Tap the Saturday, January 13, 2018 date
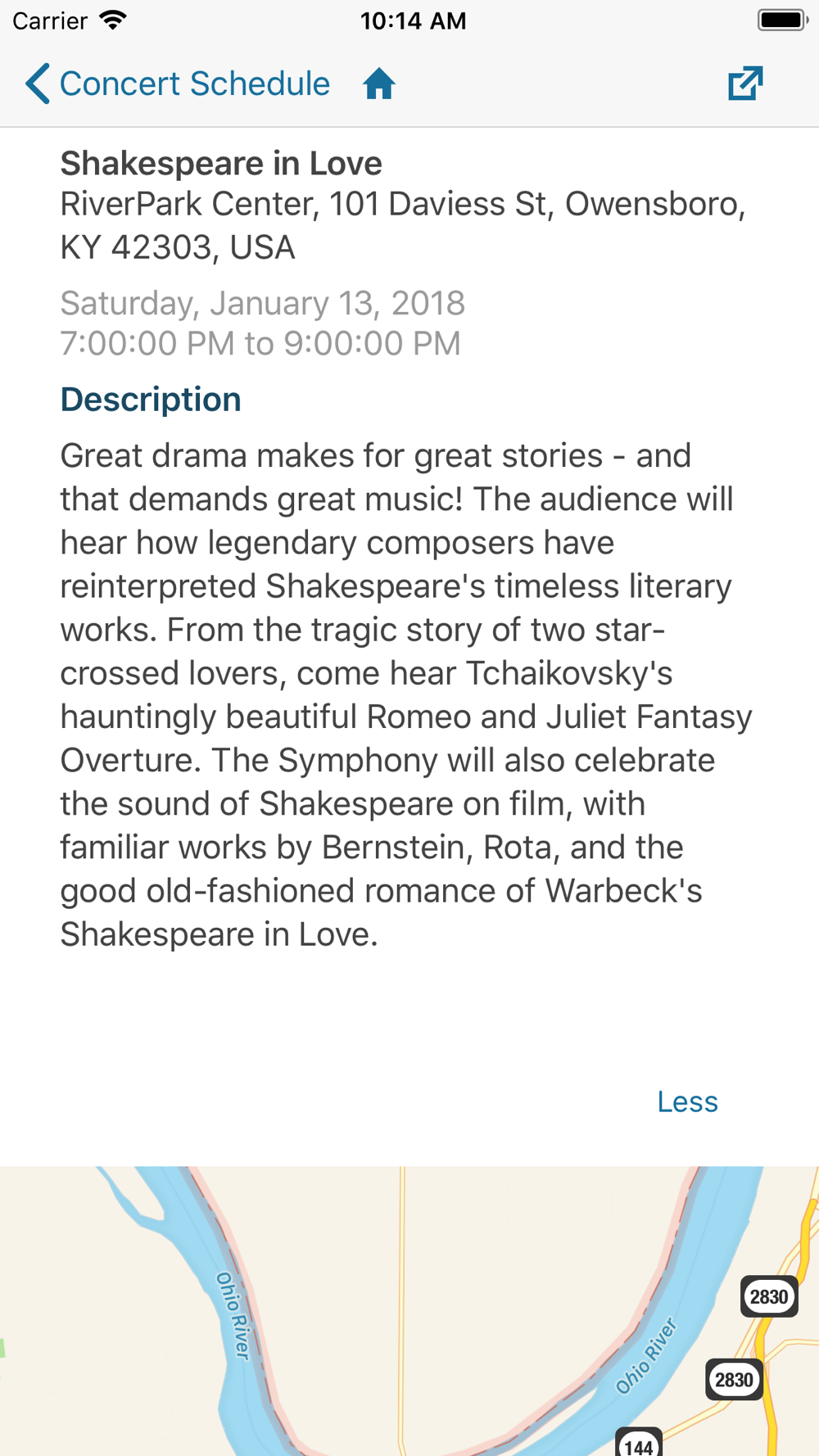The width and height of the screenshot is (819, 1456). [x=263, y=303]
